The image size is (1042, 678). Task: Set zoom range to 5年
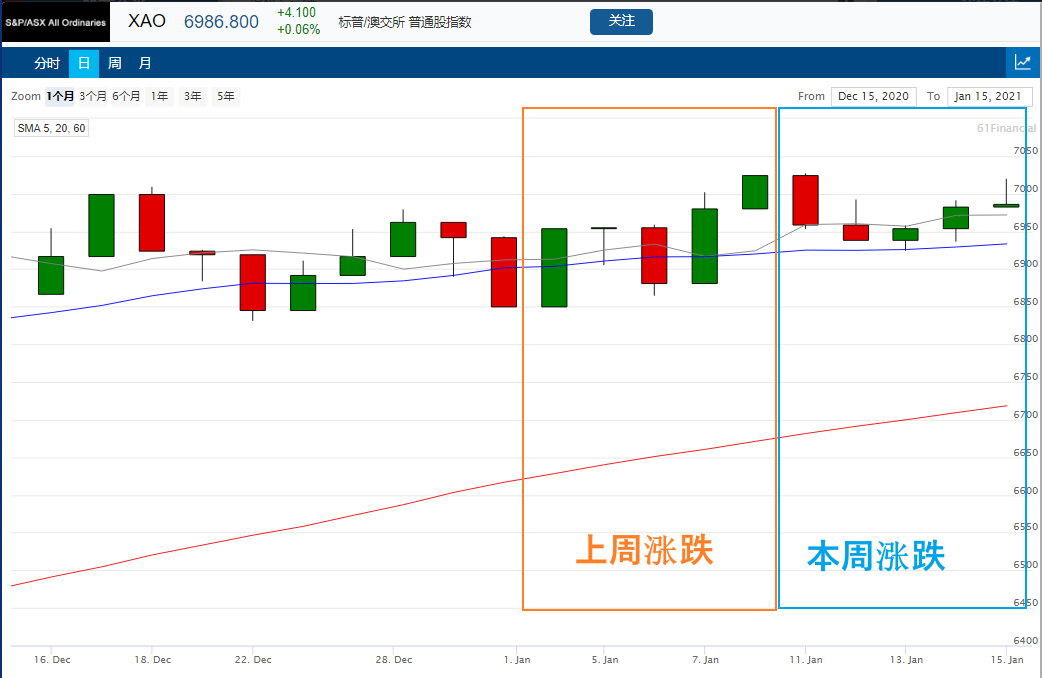226,96
